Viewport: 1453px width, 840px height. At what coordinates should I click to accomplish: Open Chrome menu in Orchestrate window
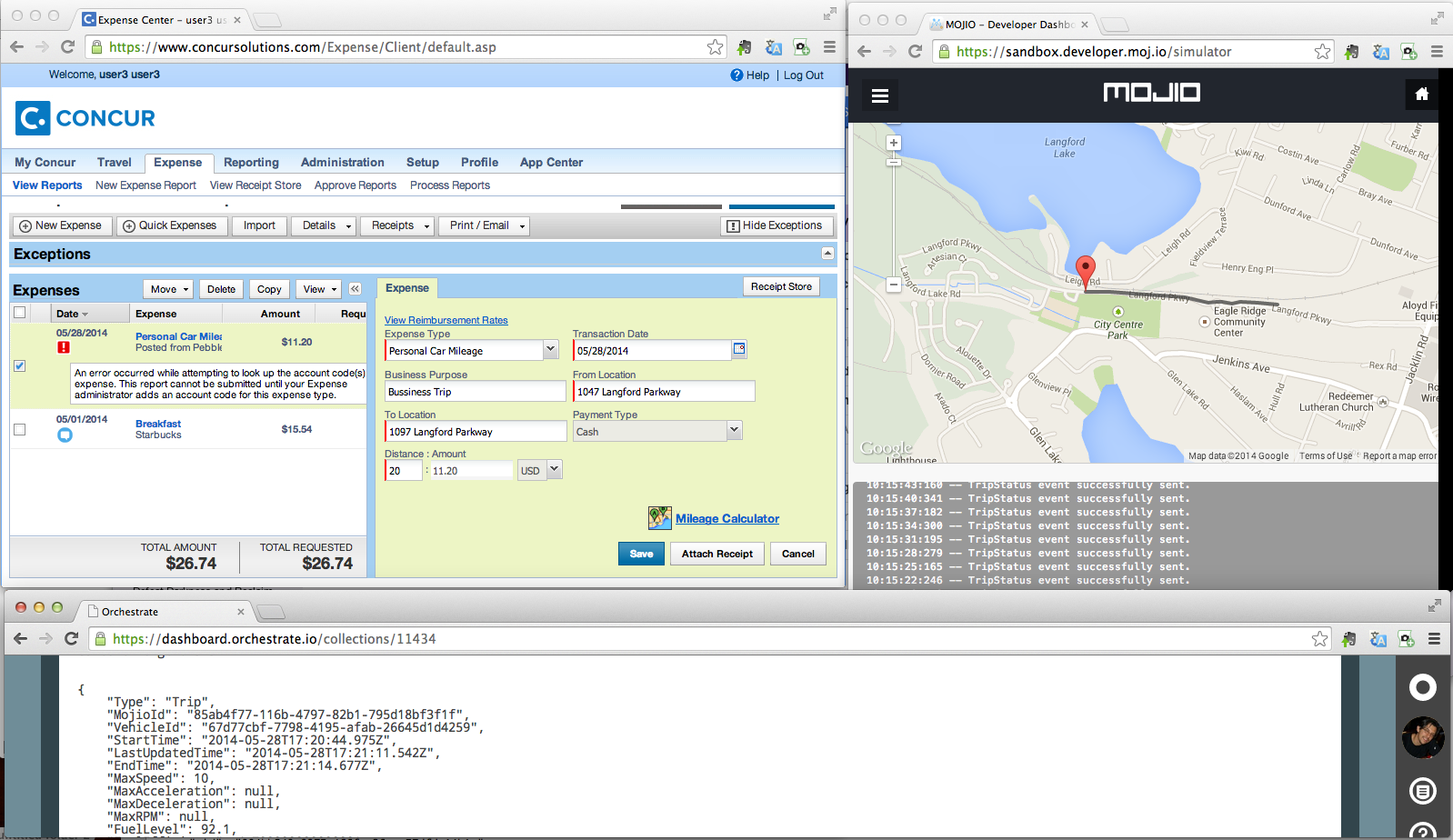1434,639
